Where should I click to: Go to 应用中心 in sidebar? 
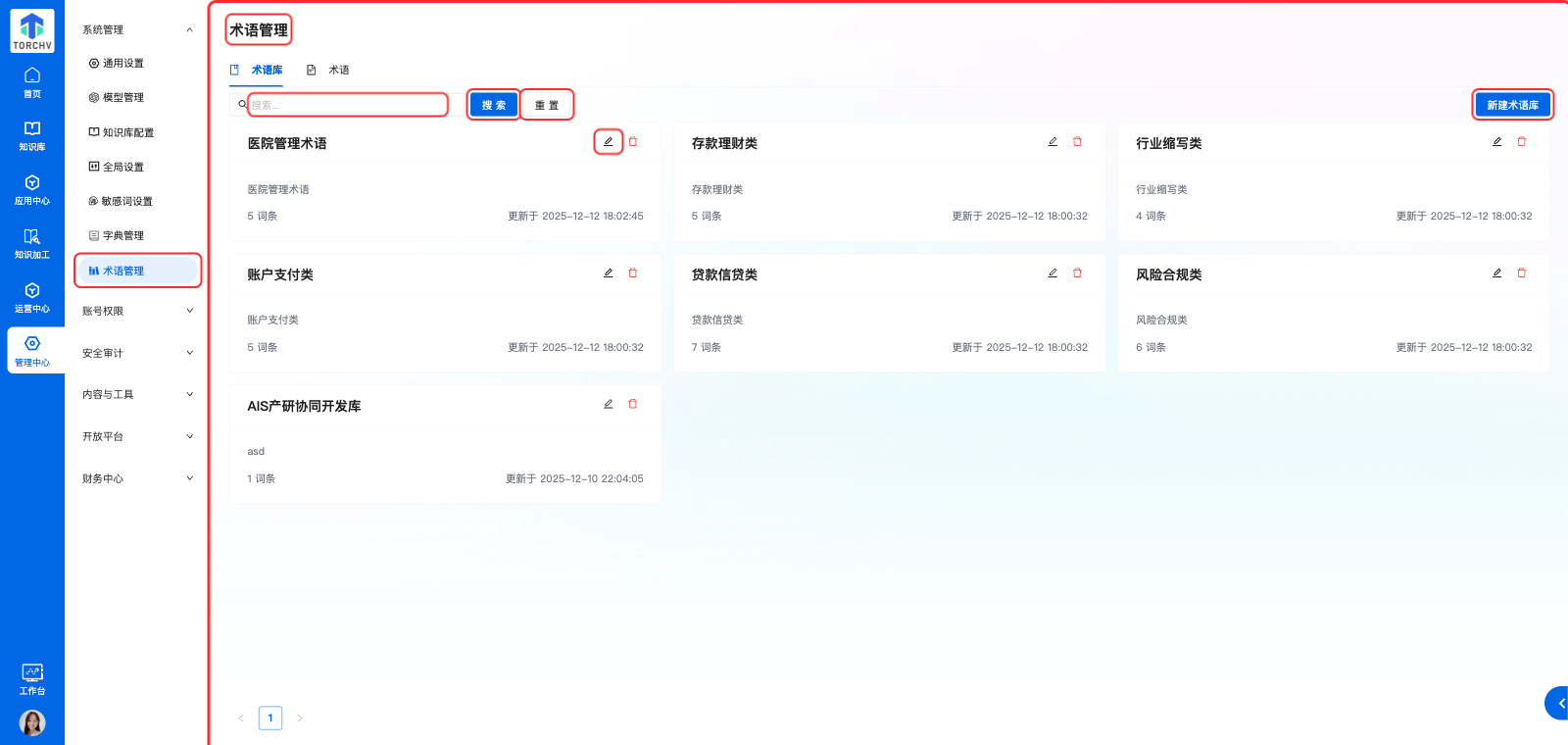pos(32,190)
